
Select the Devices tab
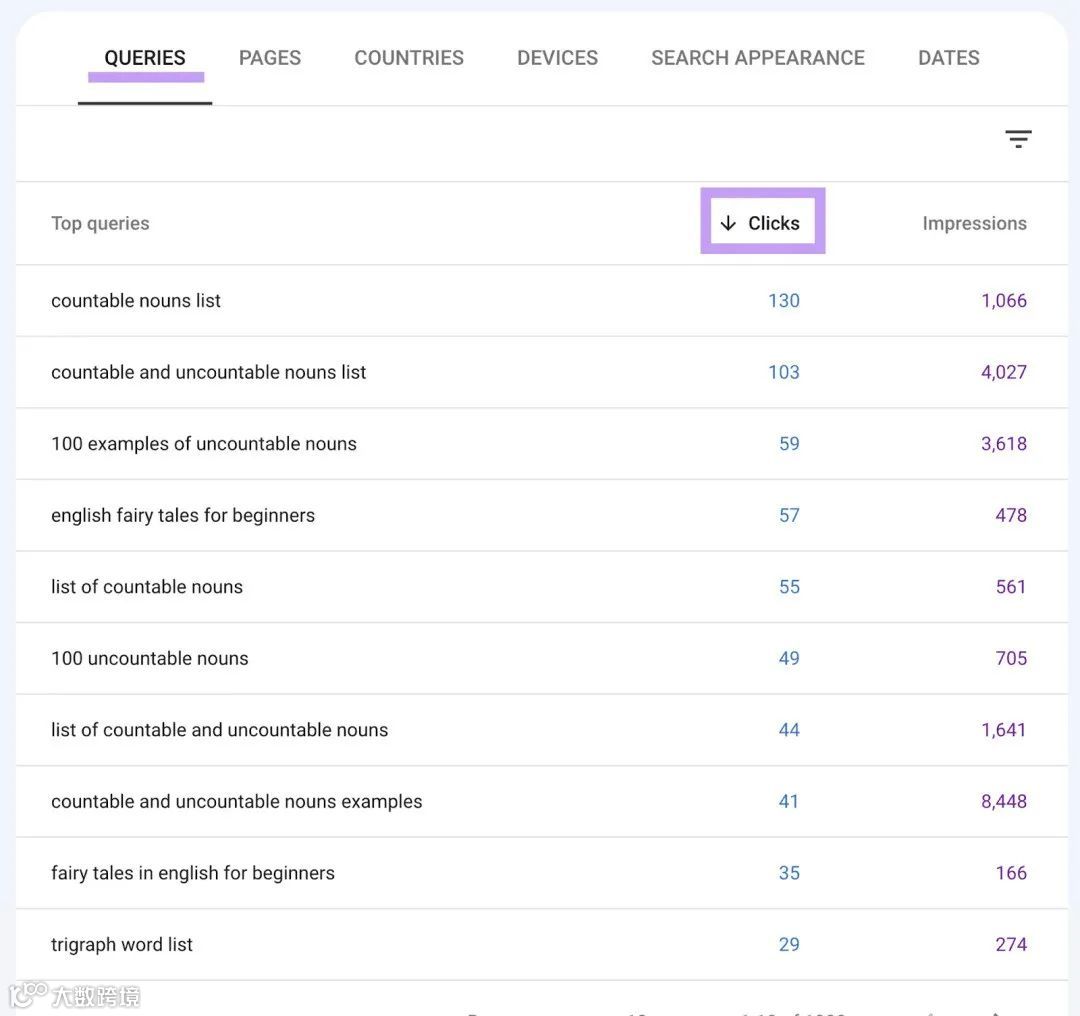pos(557,58)
